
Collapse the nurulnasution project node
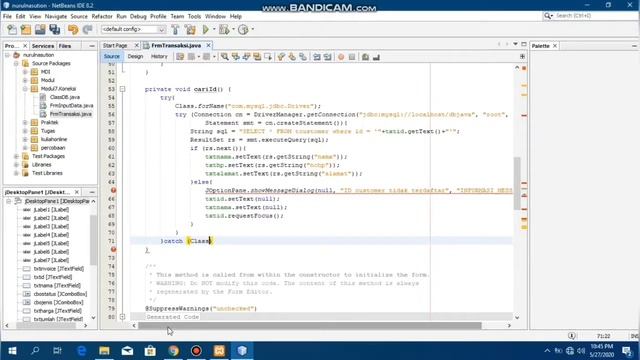(x=8, y=55)
